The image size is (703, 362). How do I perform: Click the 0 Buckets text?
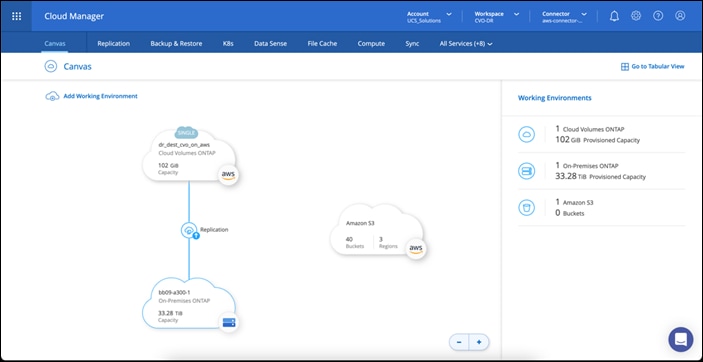(x=570, y=214)
